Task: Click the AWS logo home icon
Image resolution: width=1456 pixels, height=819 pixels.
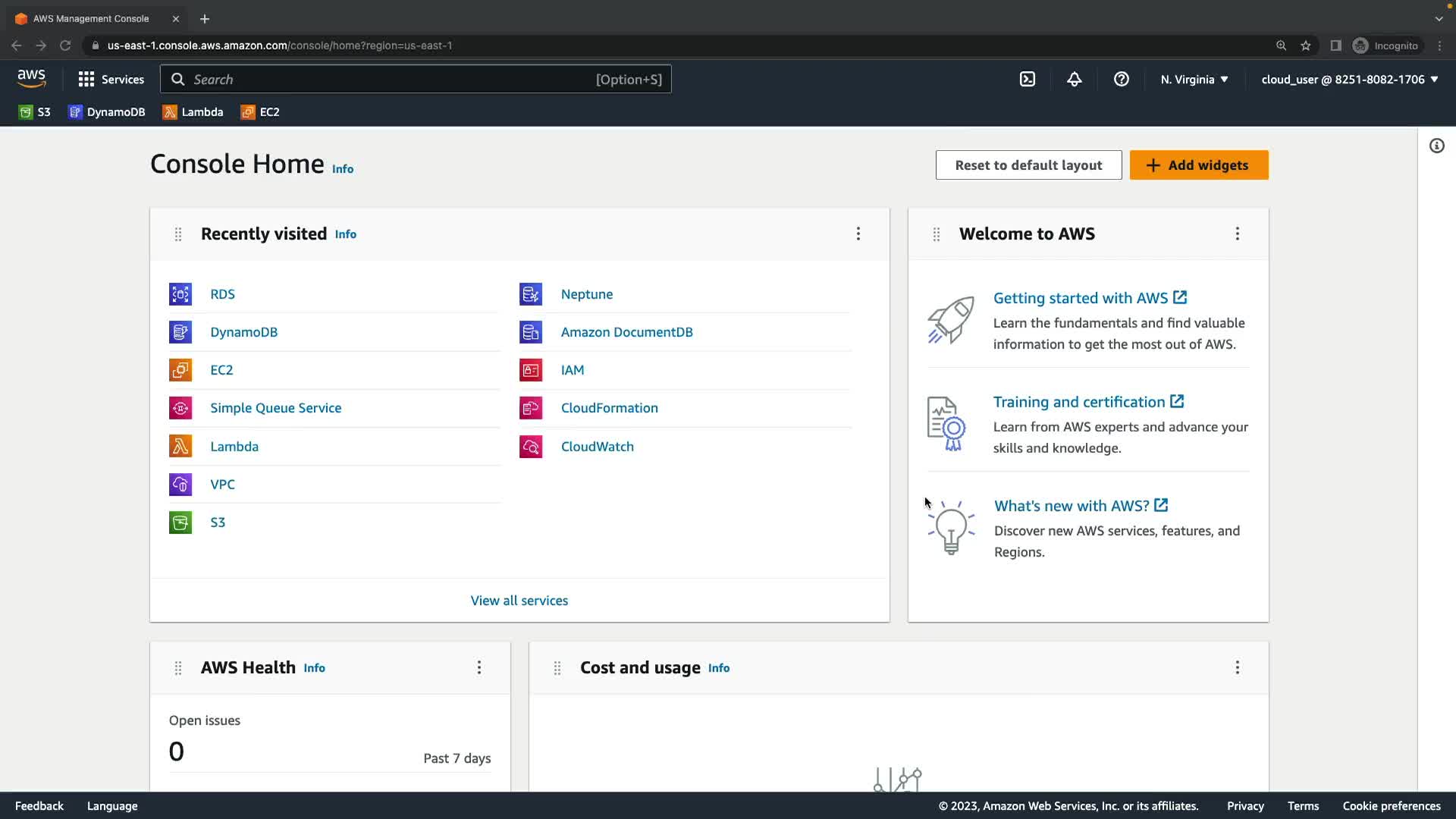Action: [32, 78]
